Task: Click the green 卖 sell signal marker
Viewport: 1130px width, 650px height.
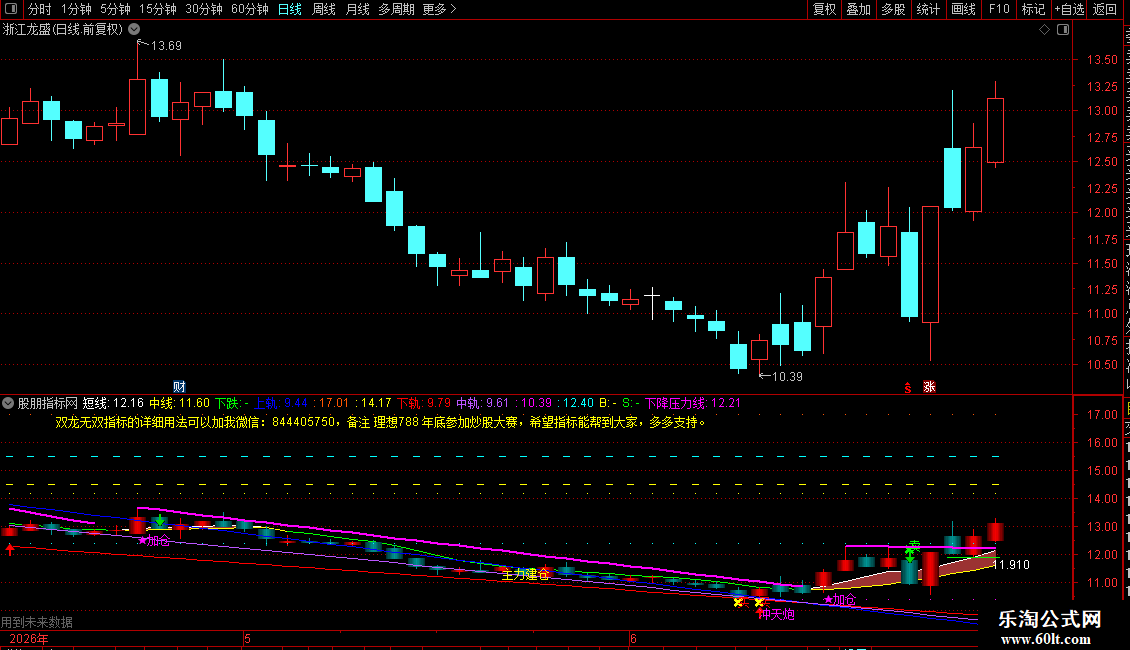Action: [915, 546]
